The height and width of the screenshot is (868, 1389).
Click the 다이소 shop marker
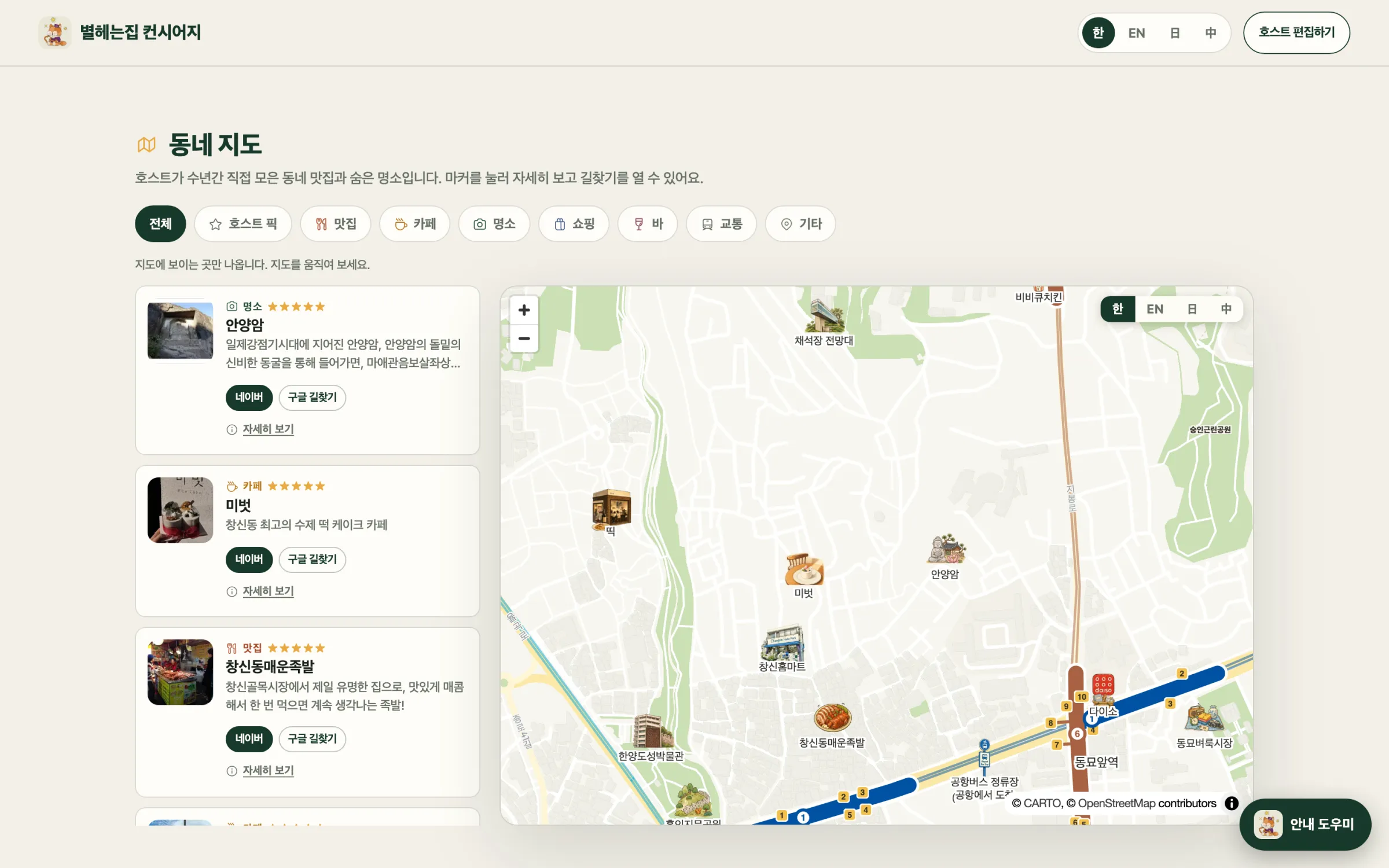1103,689
